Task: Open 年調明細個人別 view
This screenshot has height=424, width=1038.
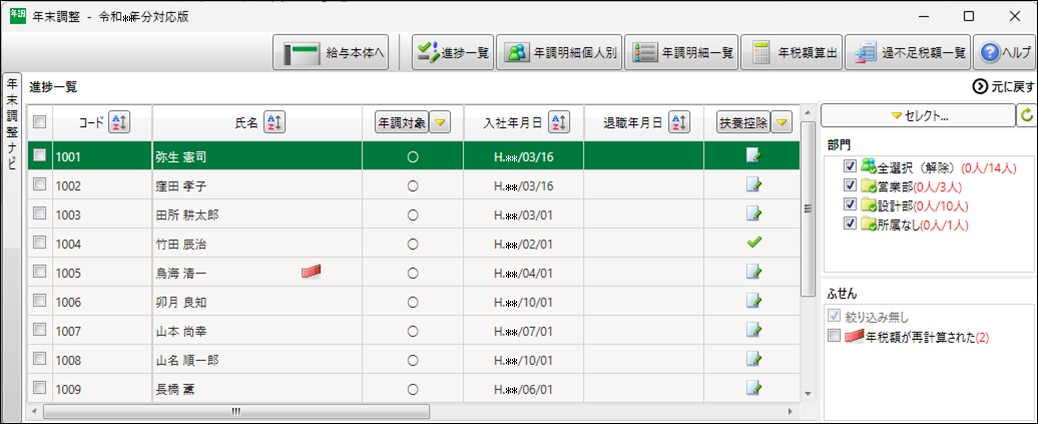Action: (x=559, y=53)
